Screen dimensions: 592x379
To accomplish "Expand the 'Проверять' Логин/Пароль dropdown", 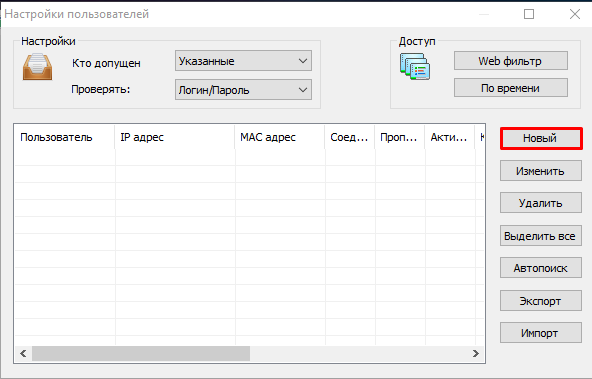I will 243,90.
